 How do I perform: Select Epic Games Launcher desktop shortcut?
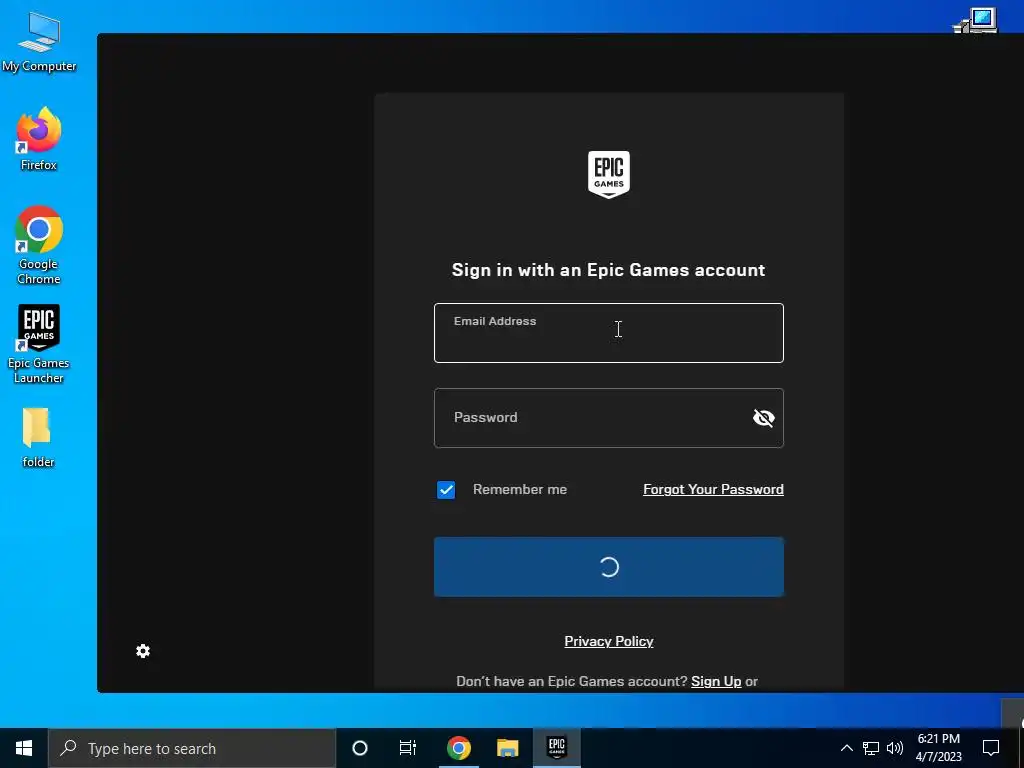pos(39,344)
